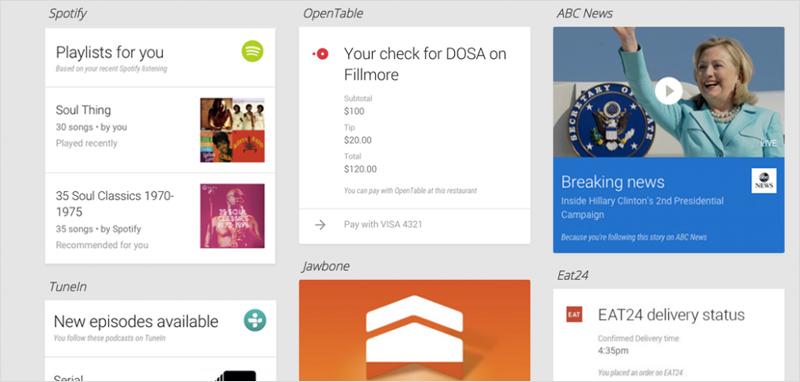Screen dimensions: 800x382
Task: Play the ABC News live video
Action: click(x=668, y=91)
